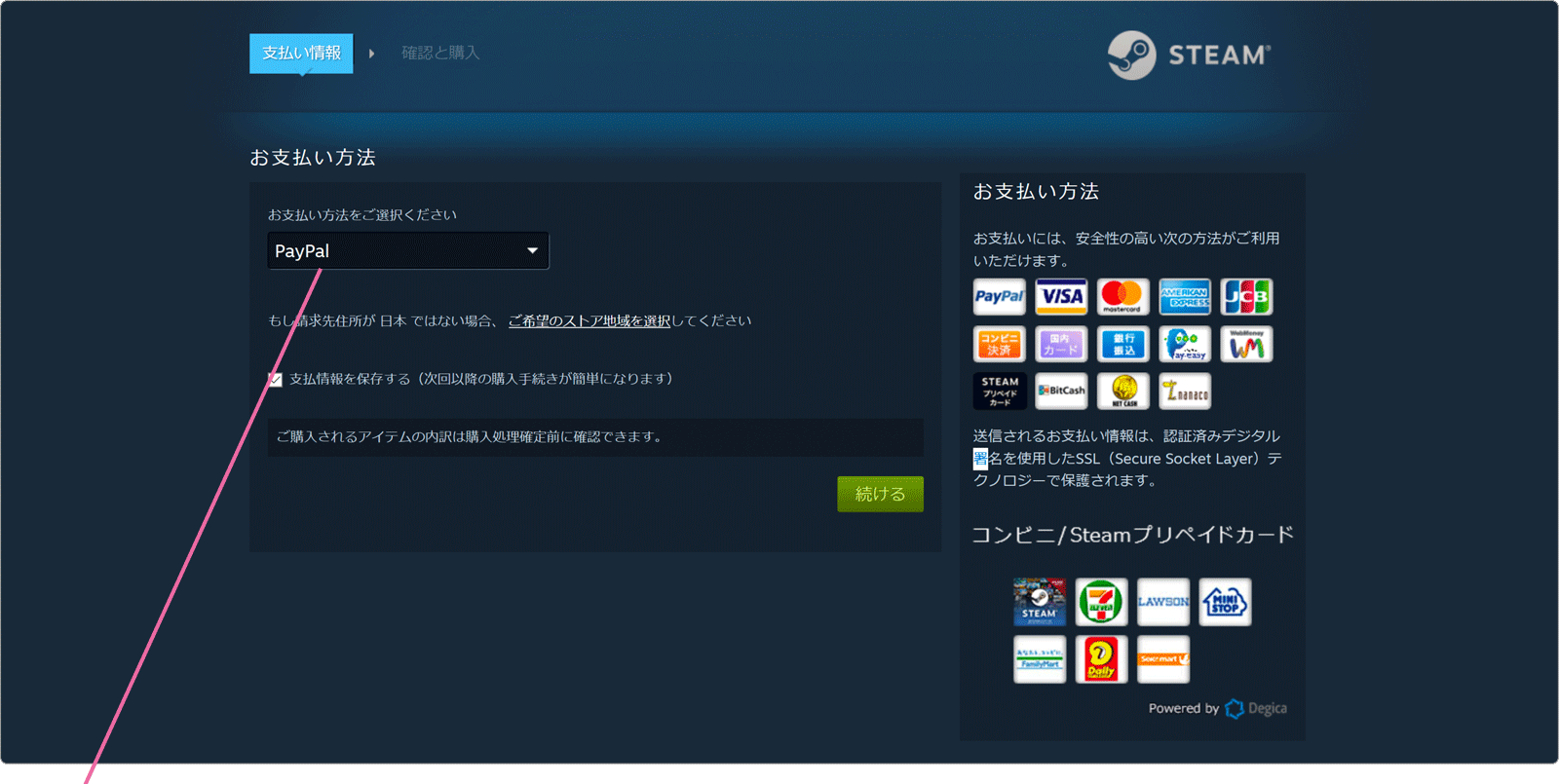Click the NET CASH coin icon
This screenshot has height=784, width=1559.
[x=1122, y=391]
